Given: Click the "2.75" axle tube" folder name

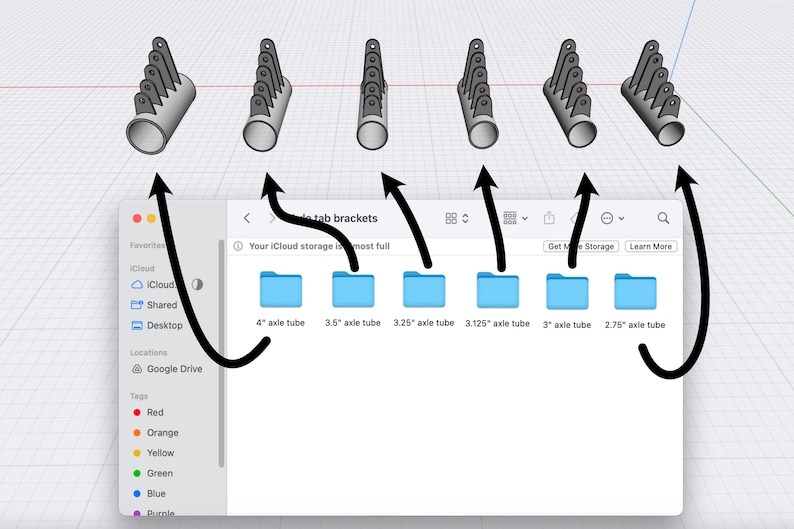Looking at the screenshot, I should (635, 325).
